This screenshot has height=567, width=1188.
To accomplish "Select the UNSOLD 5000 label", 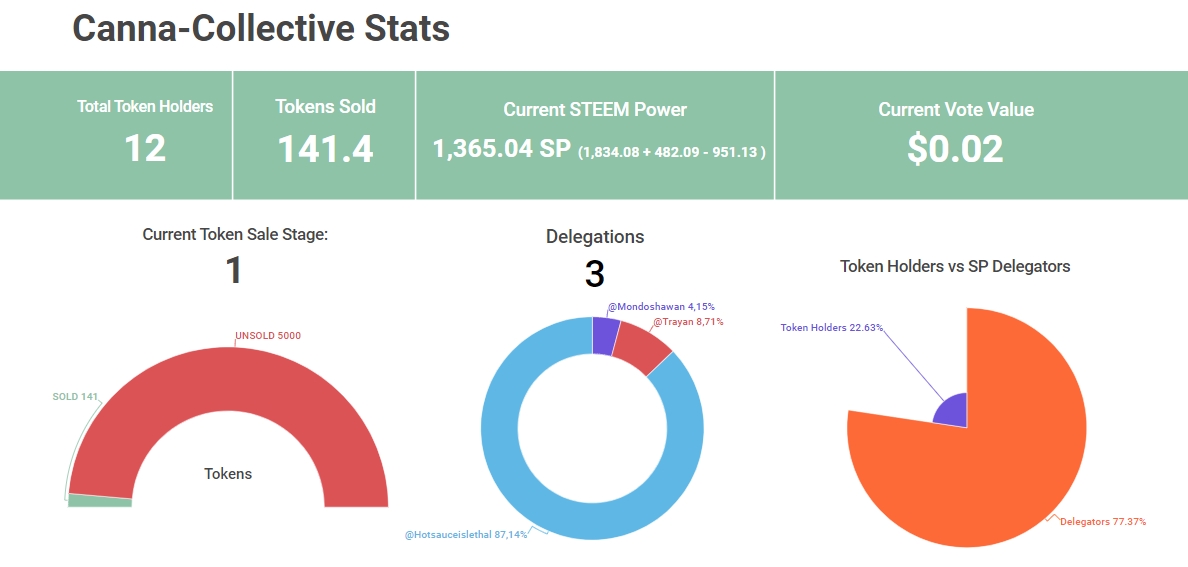I will click(267, 336).
